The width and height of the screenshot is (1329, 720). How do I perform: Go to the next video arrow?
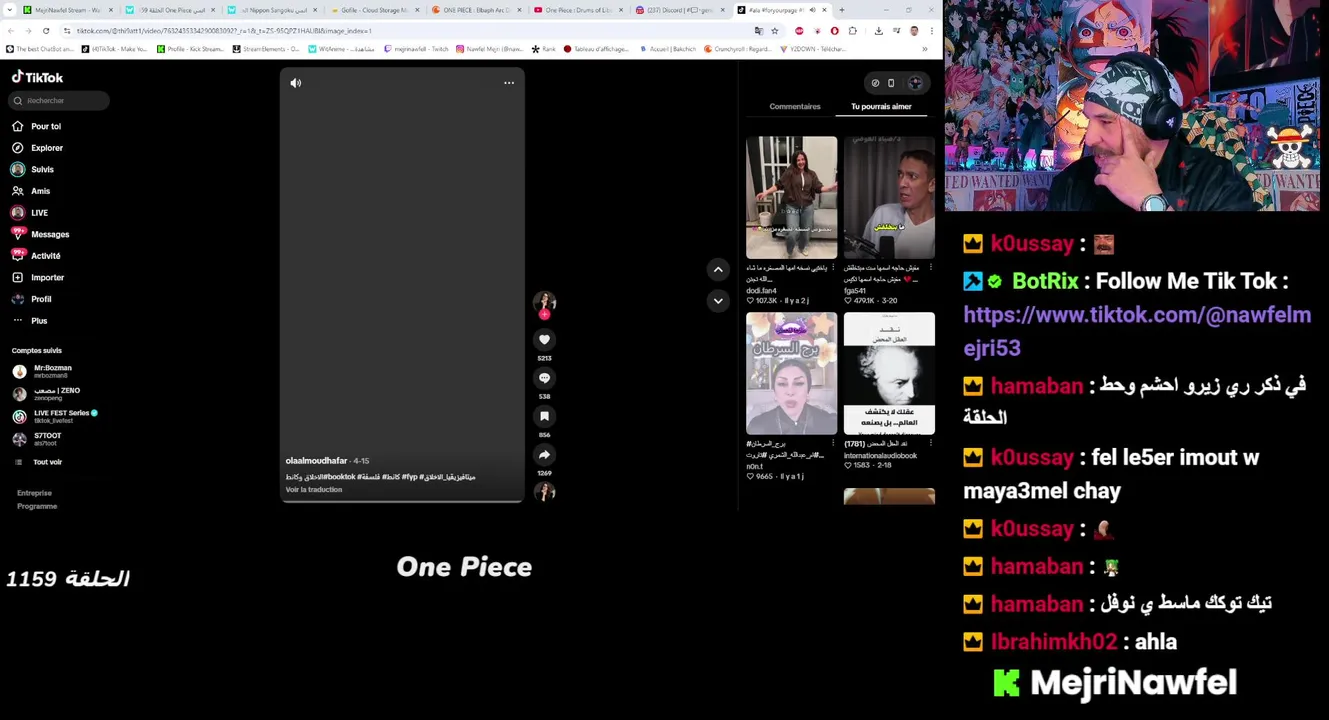click(x=718, y=301)
